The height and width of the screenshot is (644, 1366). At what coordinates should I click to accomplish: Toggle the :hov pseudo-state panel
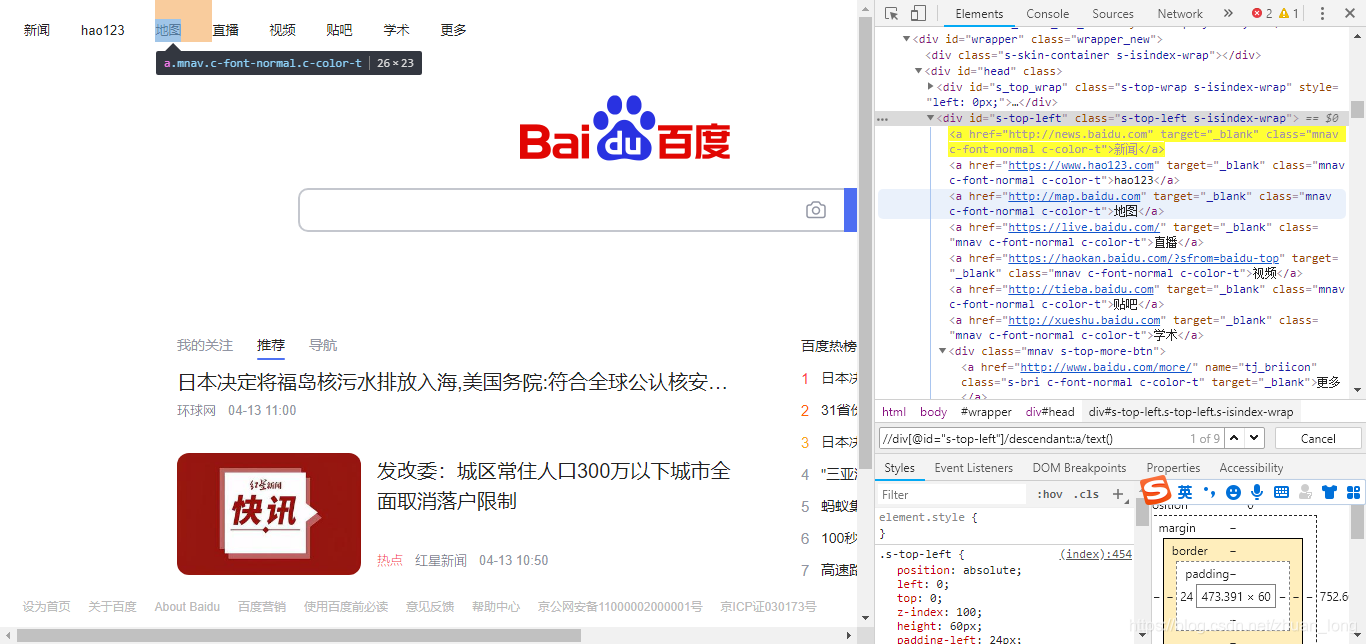coord(1048,494)
